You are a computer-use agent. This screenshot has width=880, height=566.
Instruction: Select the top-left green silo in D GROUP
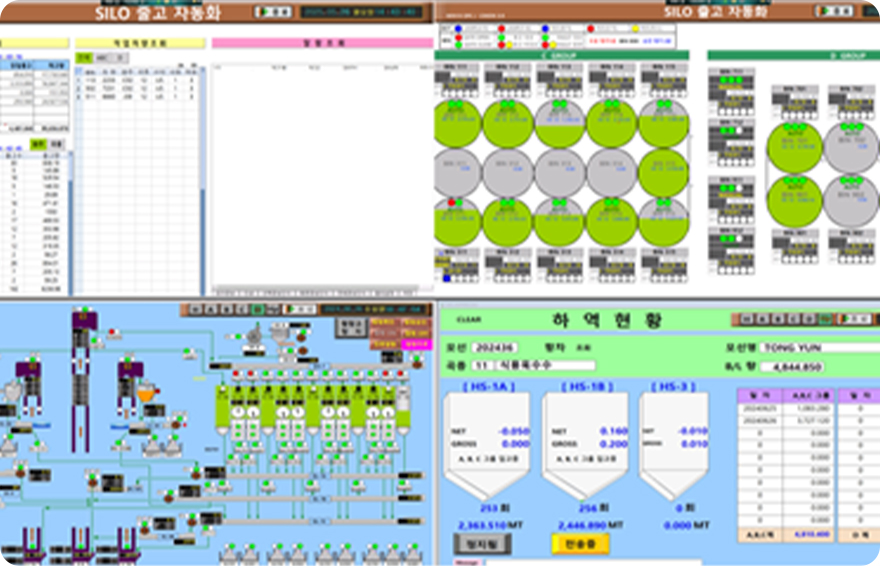pos(794,148)
